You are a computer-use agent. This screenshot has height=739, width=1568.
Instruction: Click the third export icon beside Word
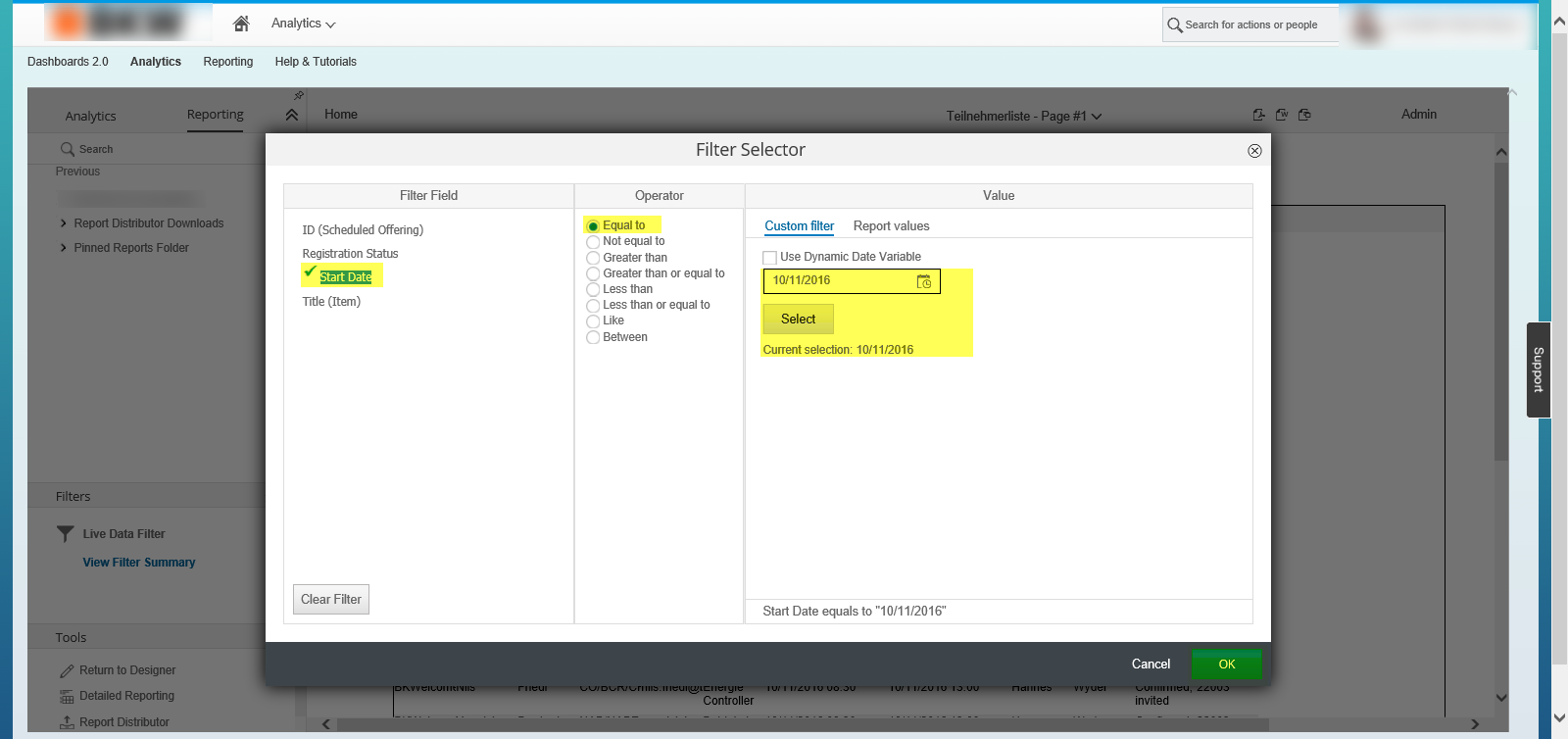point(1304,115)
